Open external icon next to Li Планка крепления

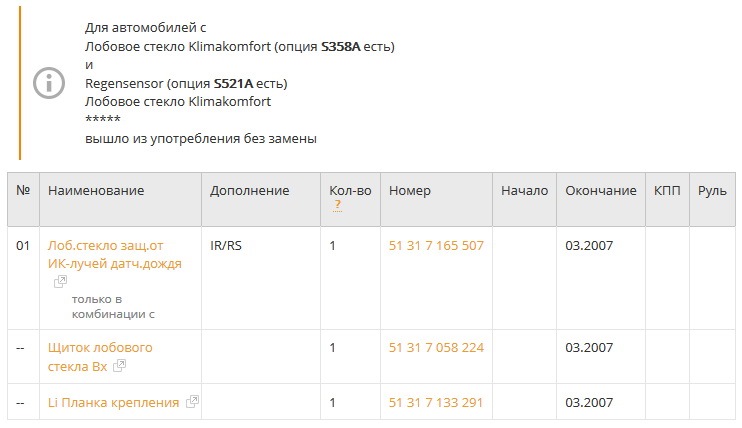[x=193, y=402]
